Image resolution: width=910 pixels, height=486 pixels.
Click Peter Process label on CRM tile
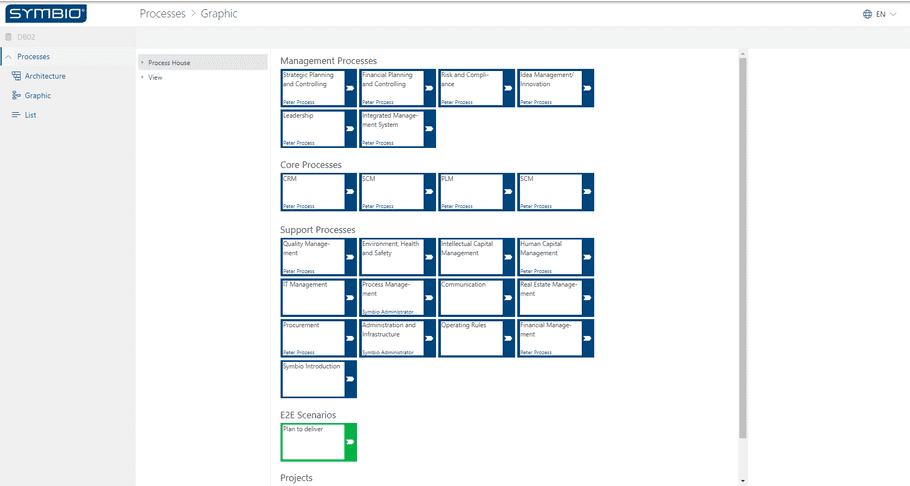click(299, 206)
